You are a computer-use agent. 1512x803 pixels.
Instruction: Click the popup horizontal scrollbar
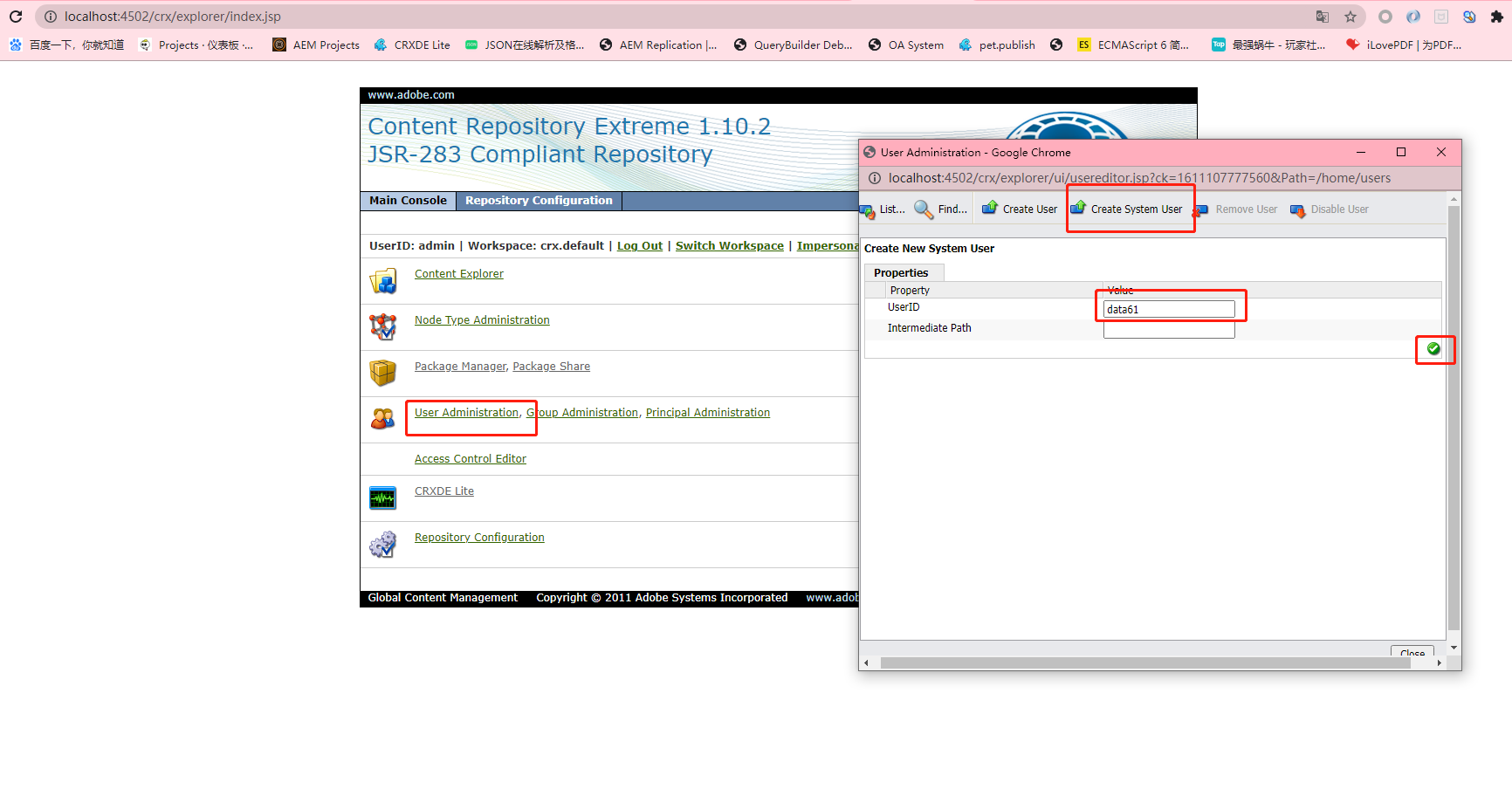[x=1145, y=663]
